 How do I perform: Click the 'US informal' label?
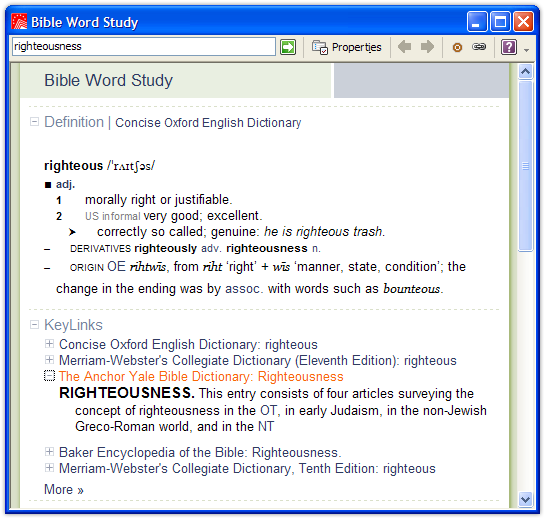click(x=113, y=216)
